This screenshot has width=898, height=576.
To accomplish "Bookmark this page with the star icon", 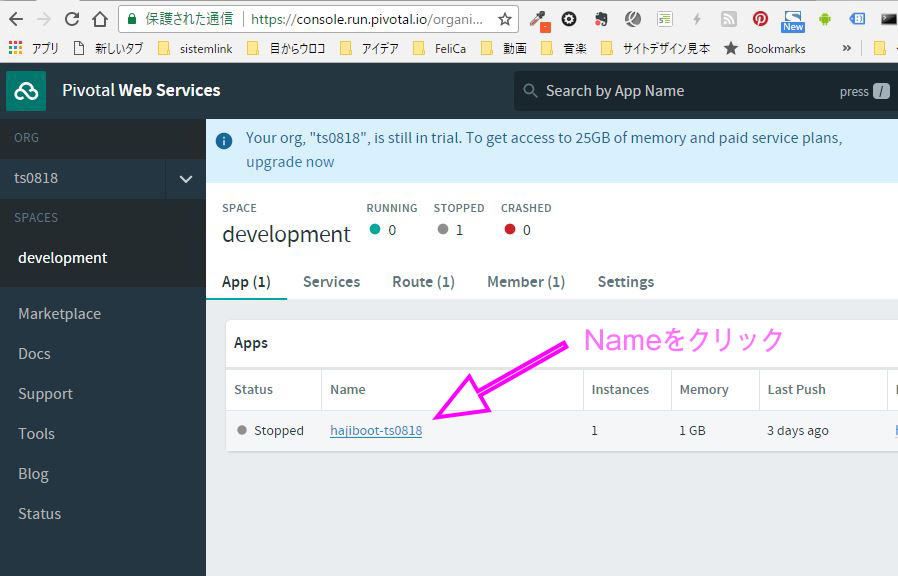I will (x=505, y=19).
